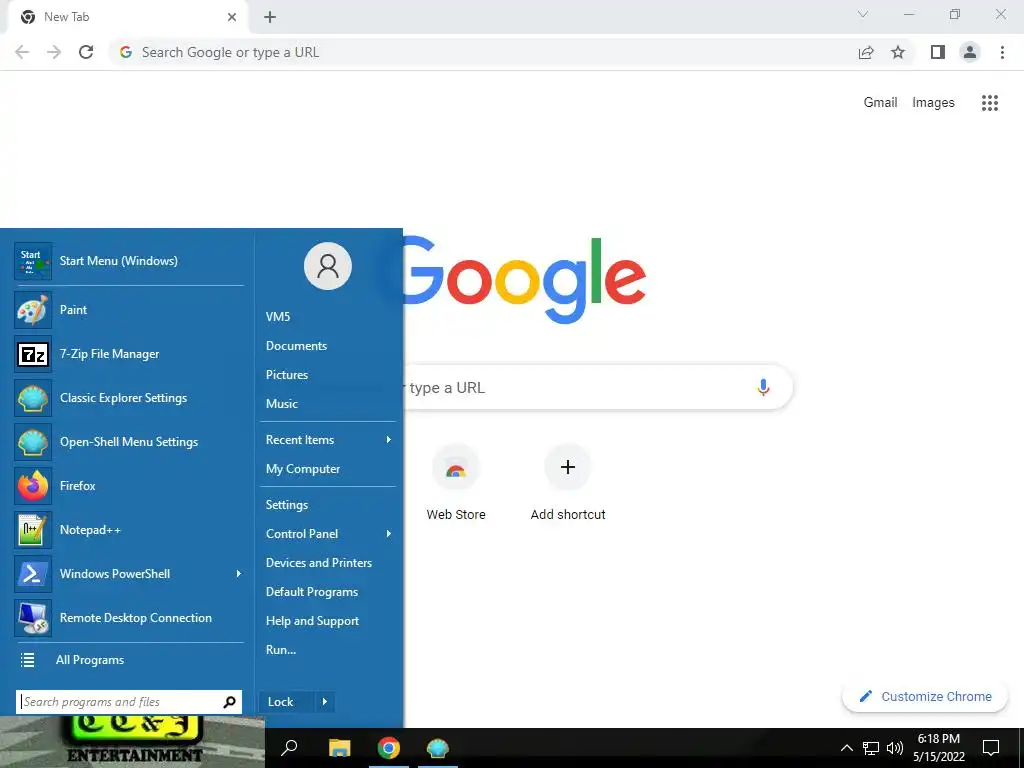
Task: Open a new tab with plus button
Action: point(270,17)
